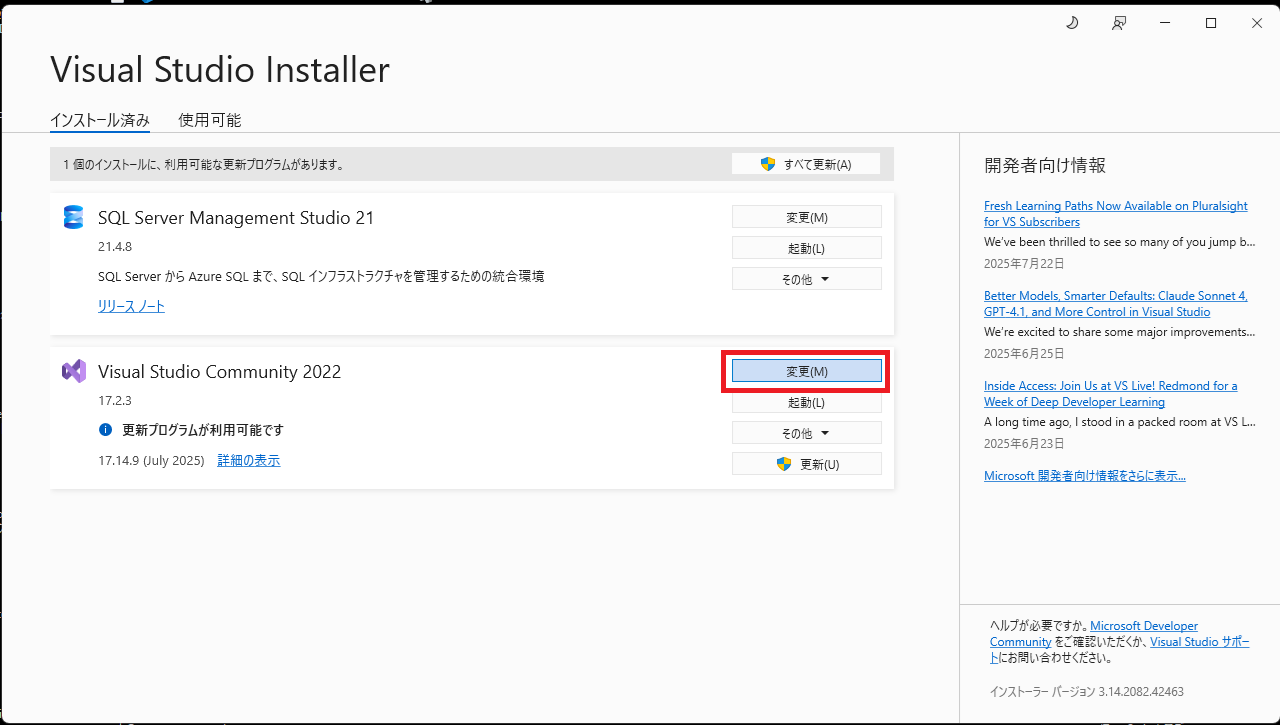Click the 更新プログラムが利用可能です message

point(203,430)
